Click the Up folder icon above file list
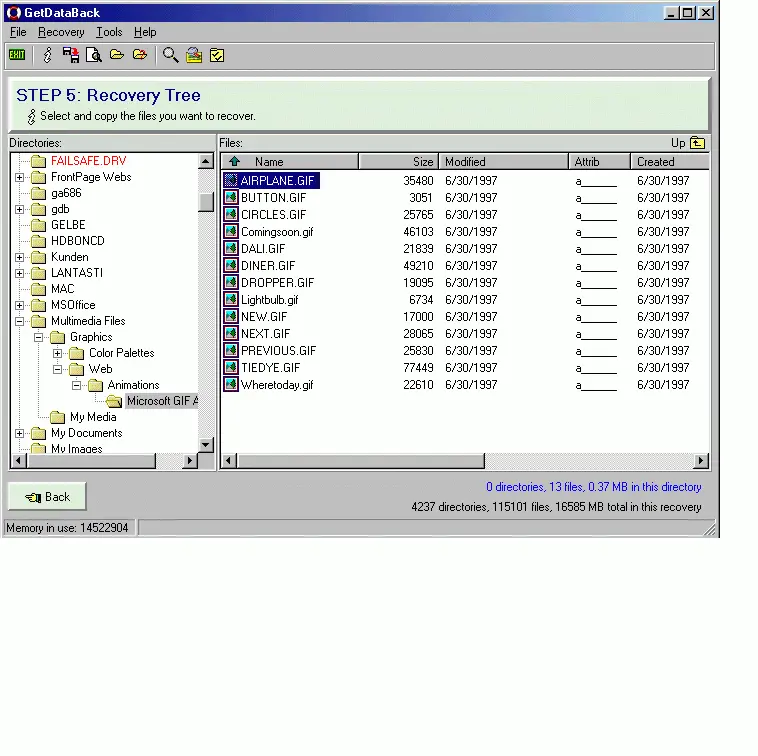 698,143
